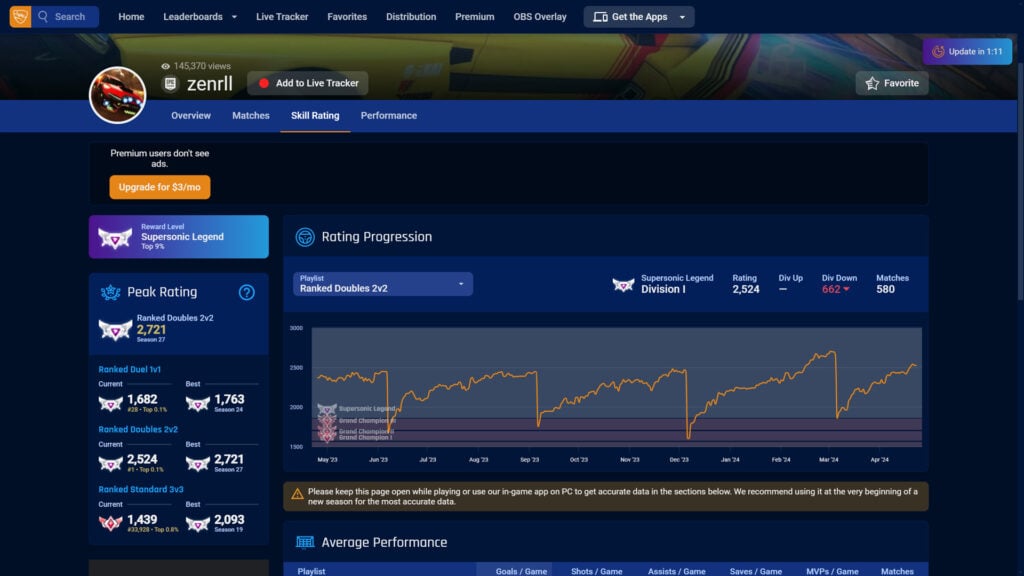Switch to the Matches tab

[x=250, y=115]
